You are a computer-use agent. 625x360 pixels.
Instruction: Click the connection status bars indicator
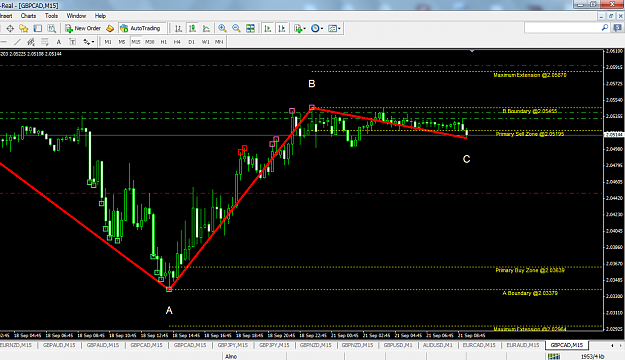(554, 356)
